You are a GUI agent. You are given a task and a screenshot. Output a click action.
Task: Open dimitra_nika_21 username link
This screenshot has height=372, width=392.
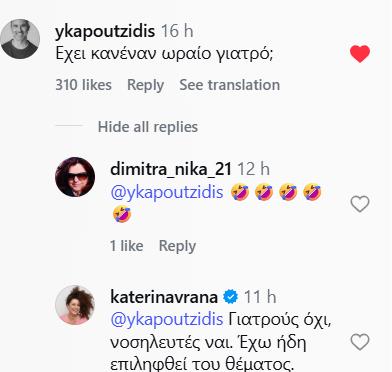[171, 169]
